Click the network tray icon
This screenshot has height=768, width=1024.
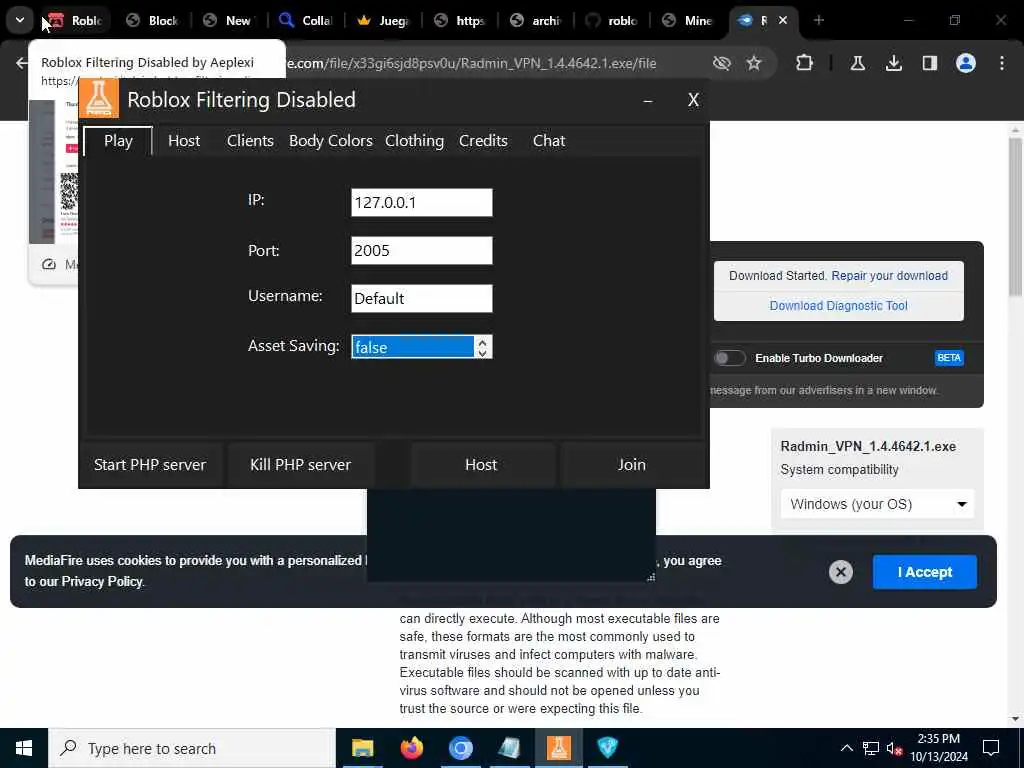click(x=871, y=748)
